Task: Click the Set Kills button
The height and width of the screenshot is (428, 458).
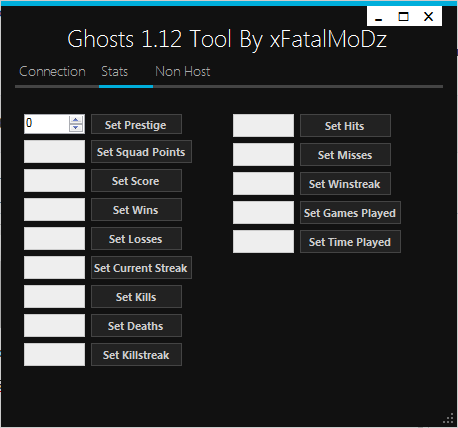Action: point(136,297)
